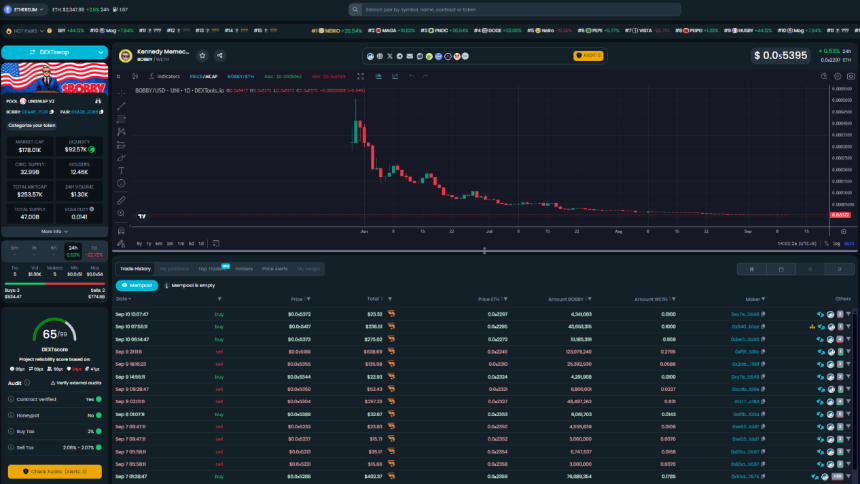Click Categorize your token

[x=32, y=125]
